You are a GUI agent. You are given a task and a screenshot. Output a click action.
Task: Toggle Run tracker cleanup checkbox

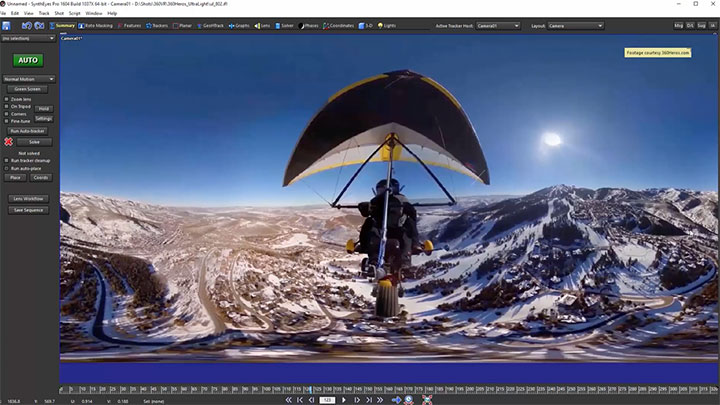(x=6, y=161)
